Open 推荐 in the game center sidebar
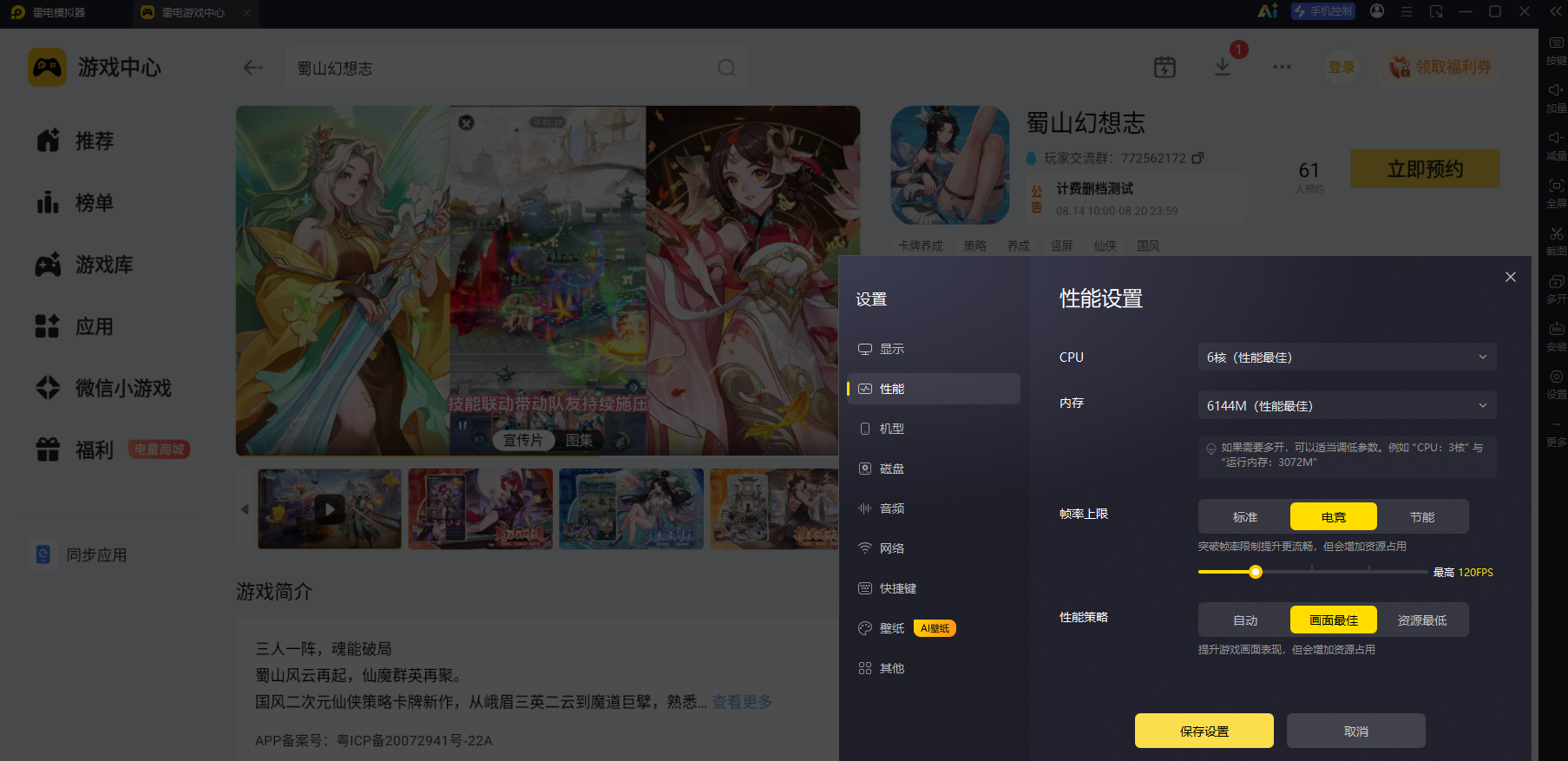The height and width of the screenshot is (761, 1568). [75, 141]
